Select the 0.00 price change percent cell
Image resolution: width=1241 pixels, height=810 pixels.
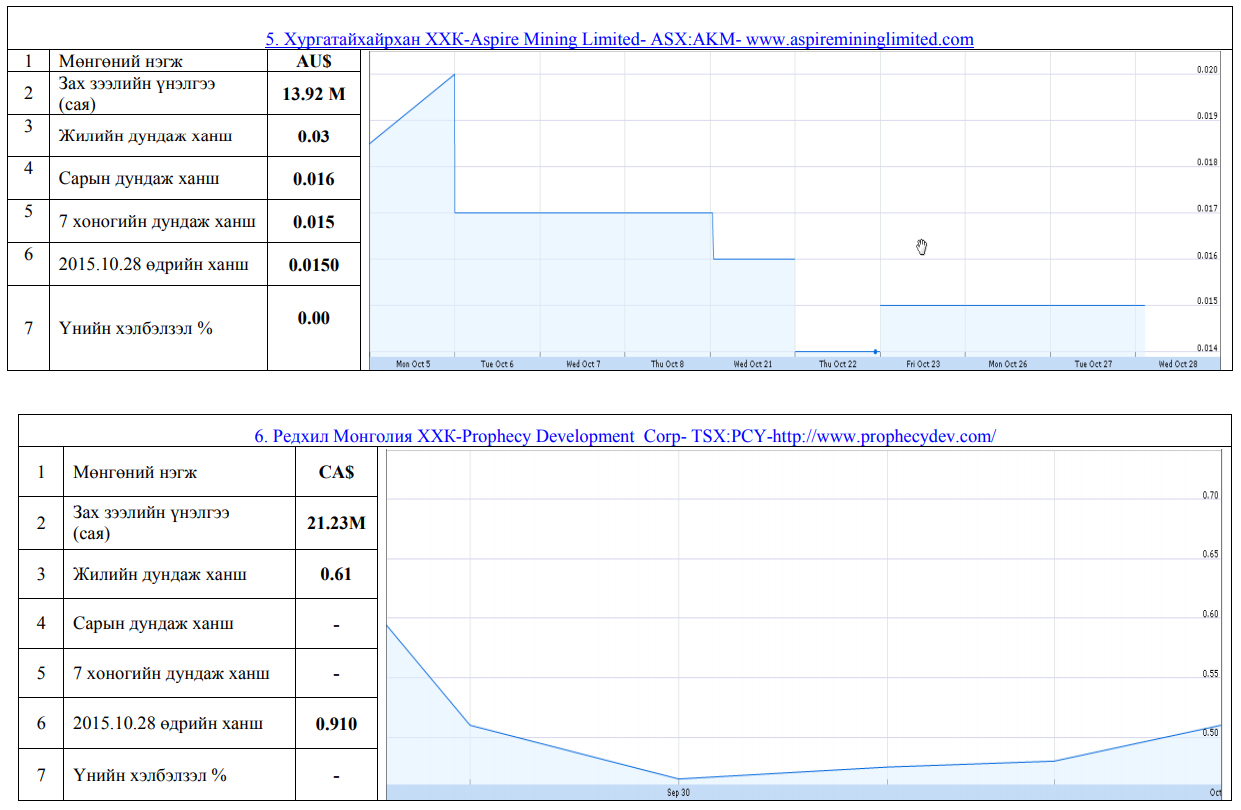(313, 318)
